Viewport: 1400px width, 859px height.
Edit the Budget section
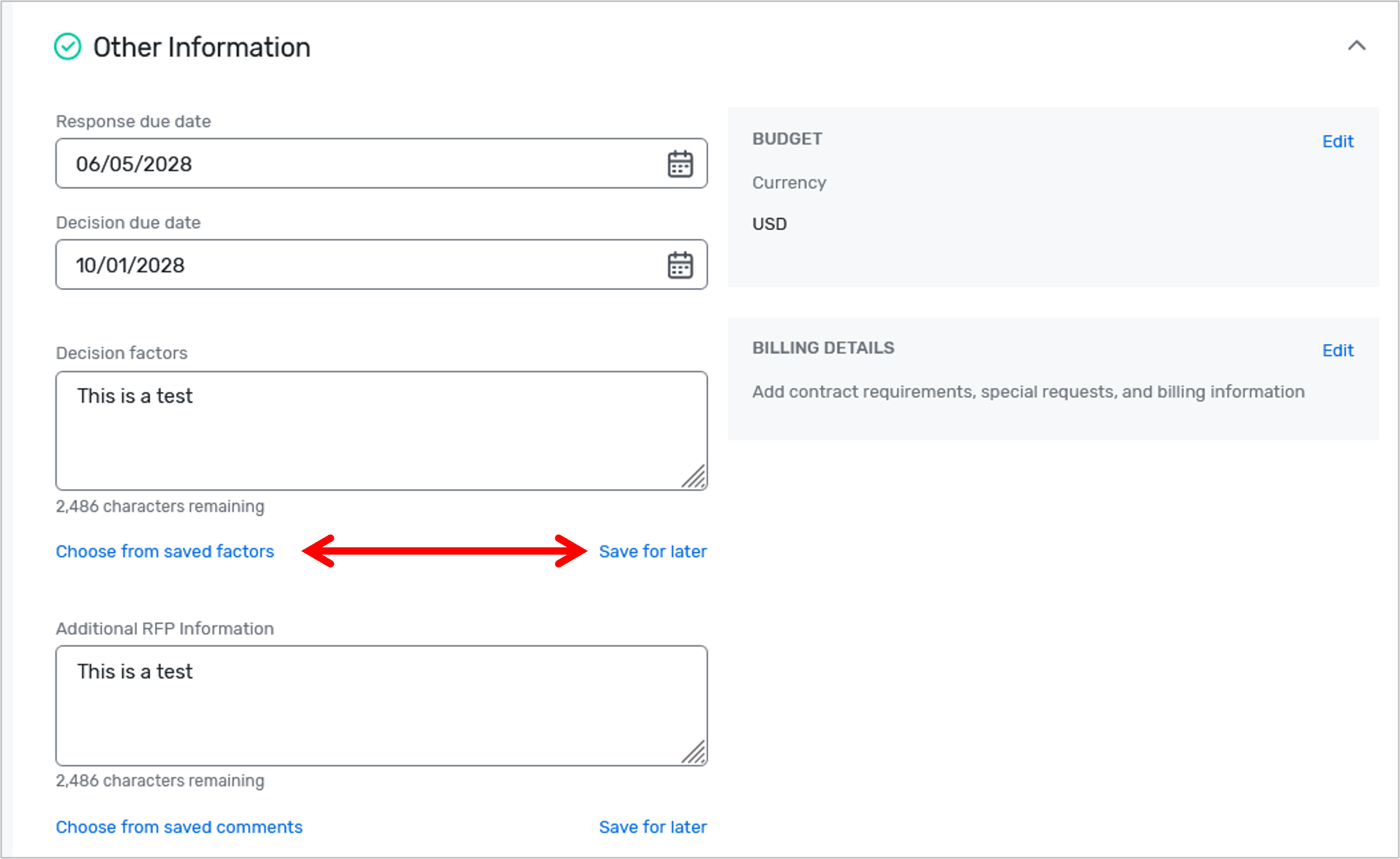(x=1338, y=142)
